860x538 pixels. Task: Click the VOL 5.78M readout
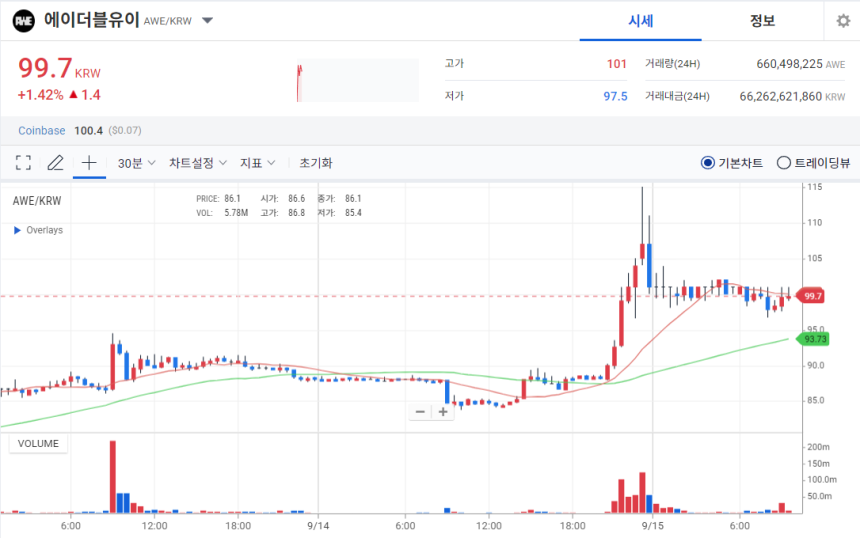222,213
